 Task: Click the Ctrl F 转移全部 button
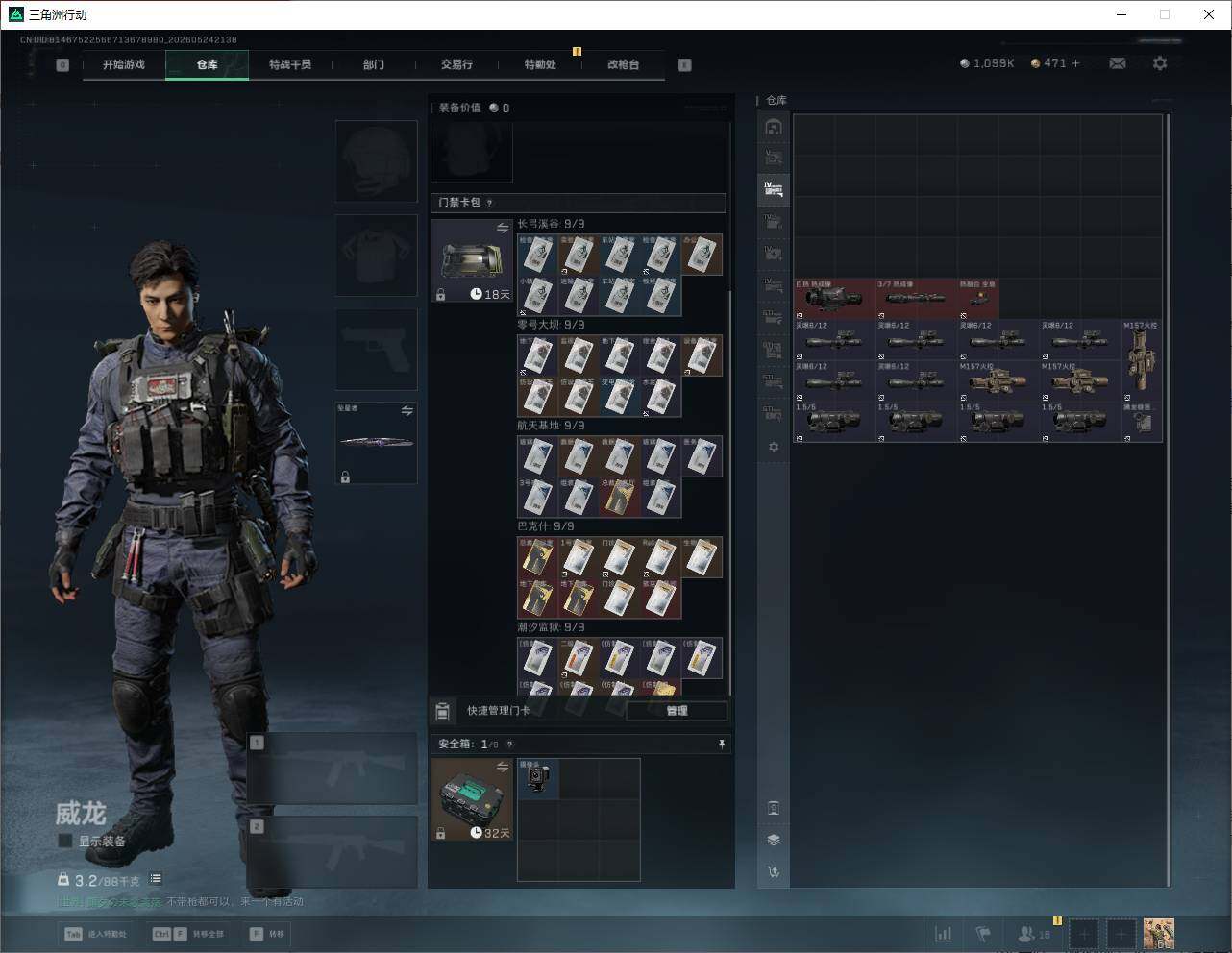point(188,934)
